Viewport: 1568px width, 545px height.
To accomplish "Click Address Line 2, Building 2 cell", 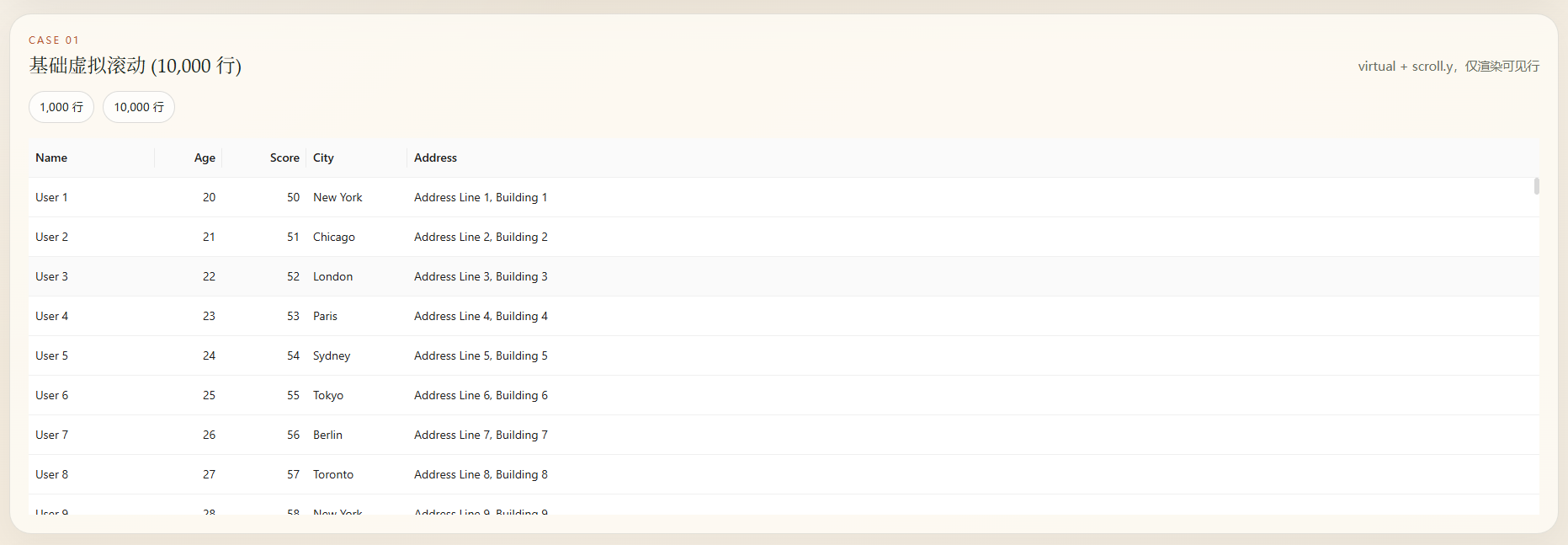I will pos(973,237).
